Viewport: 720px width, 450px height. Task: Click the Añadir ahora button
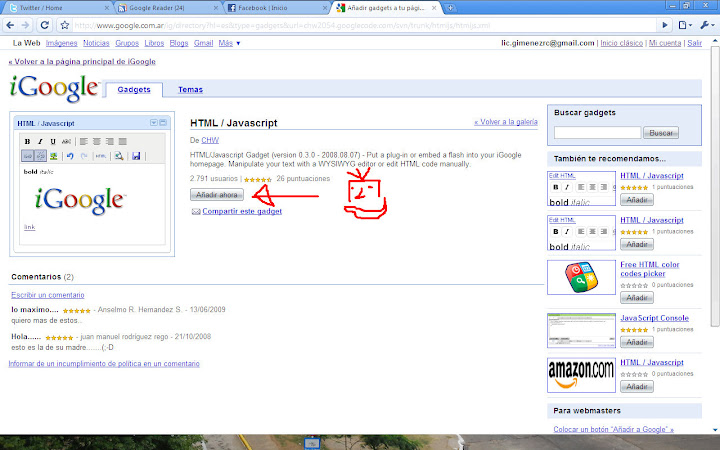[217, 195]
